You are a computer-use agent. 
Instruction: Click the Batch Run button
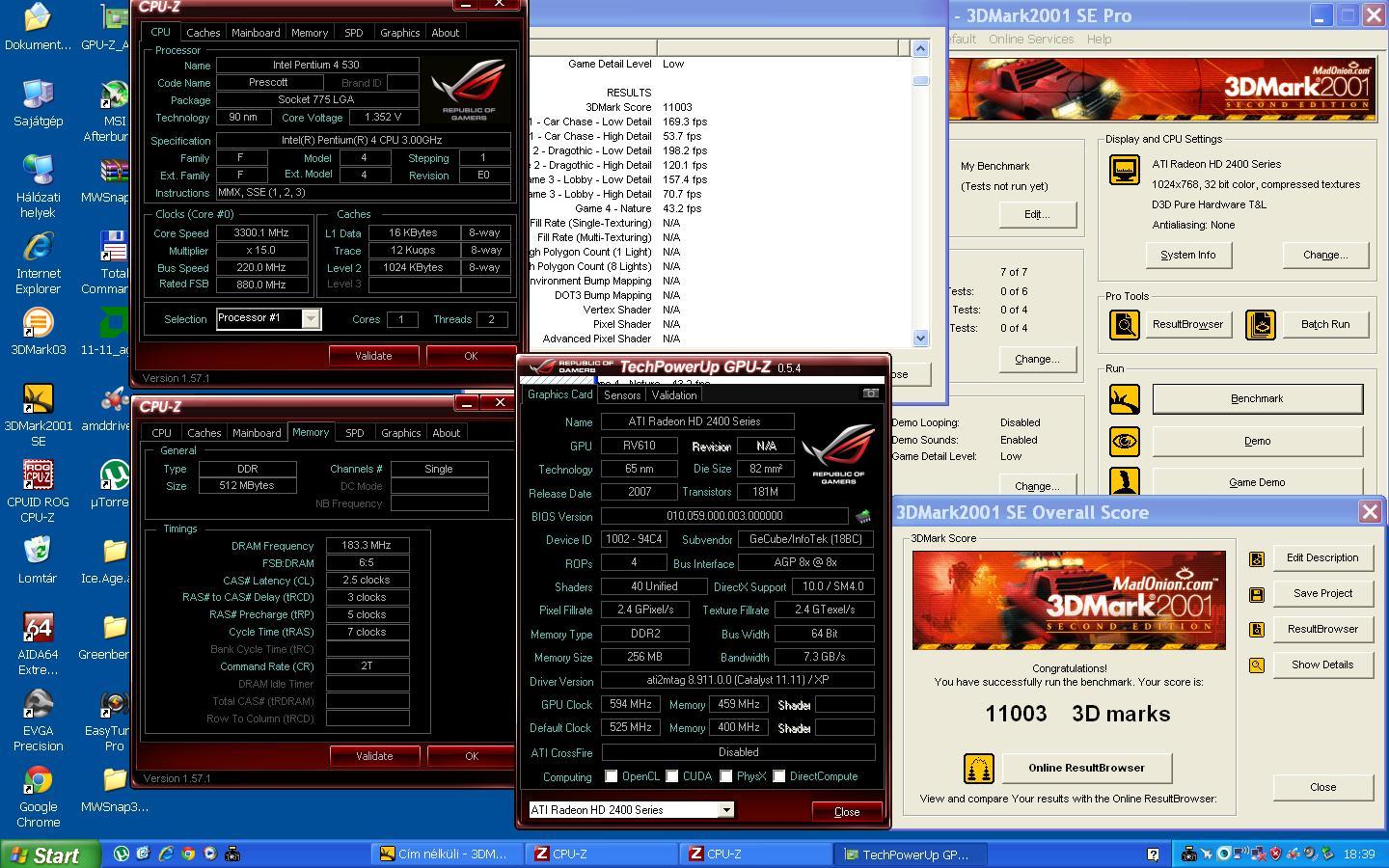pos(1324,325)
